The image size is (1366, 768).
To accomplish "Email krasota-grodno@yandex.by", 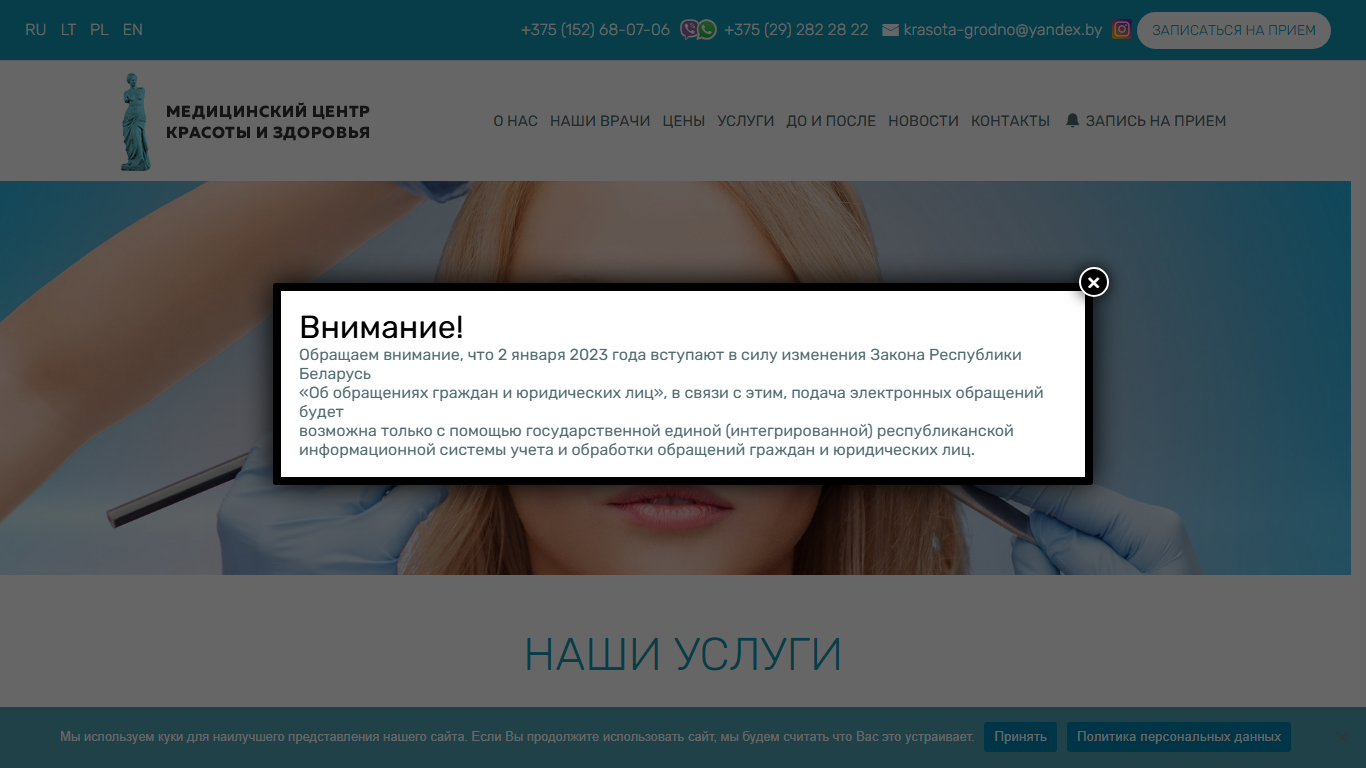I will click(1003, 30).
